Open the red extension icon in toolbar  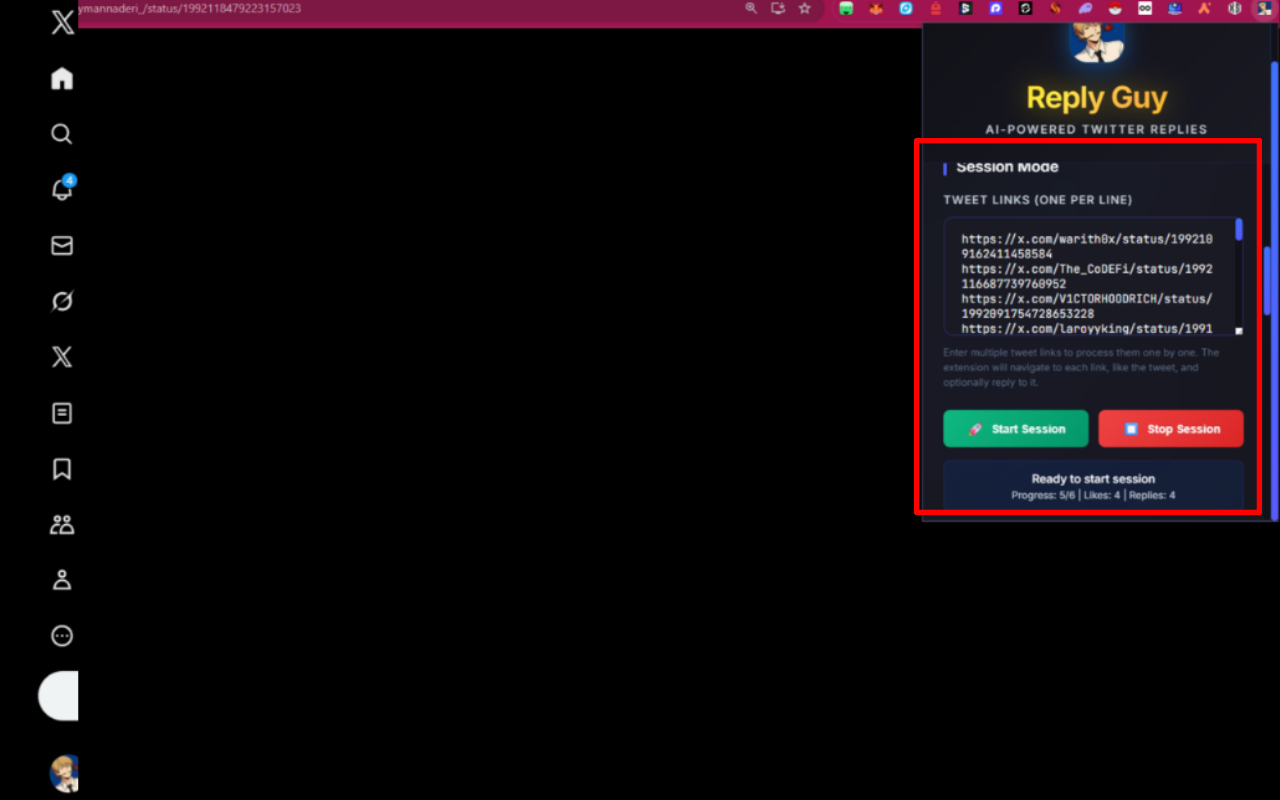[936, 8]
